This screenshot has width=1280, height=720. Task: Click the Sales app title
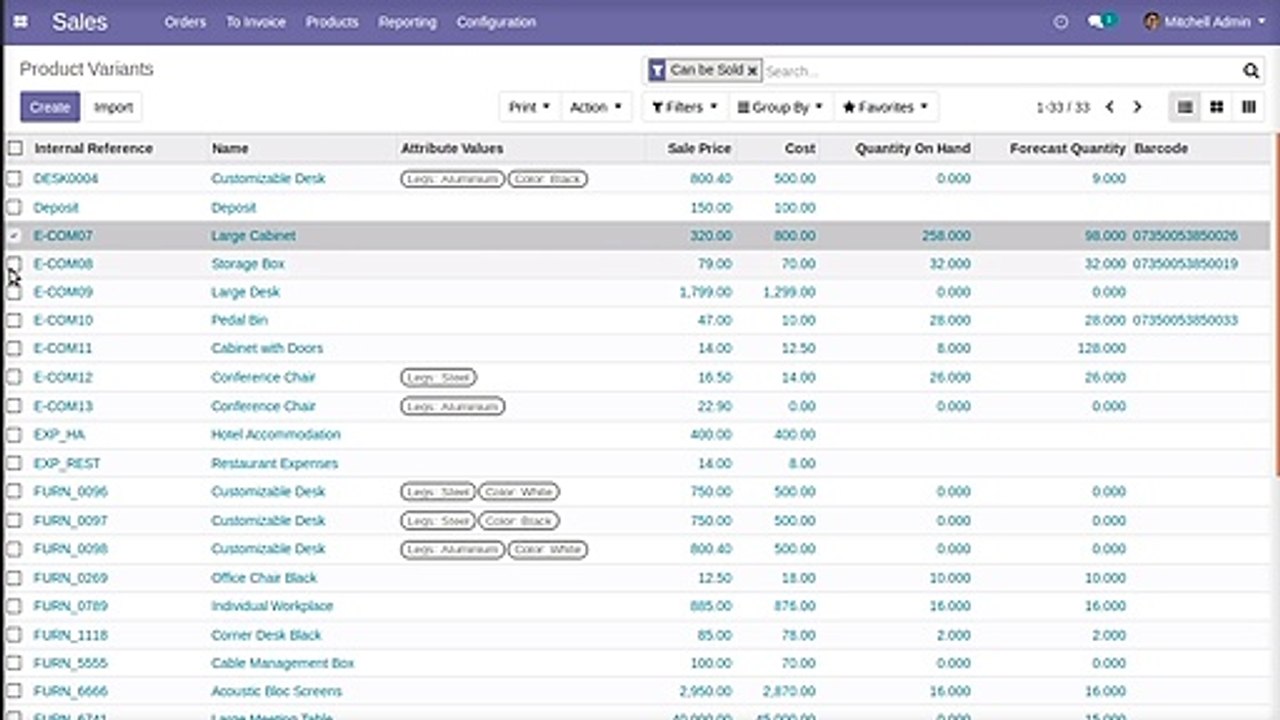point(79,21)
